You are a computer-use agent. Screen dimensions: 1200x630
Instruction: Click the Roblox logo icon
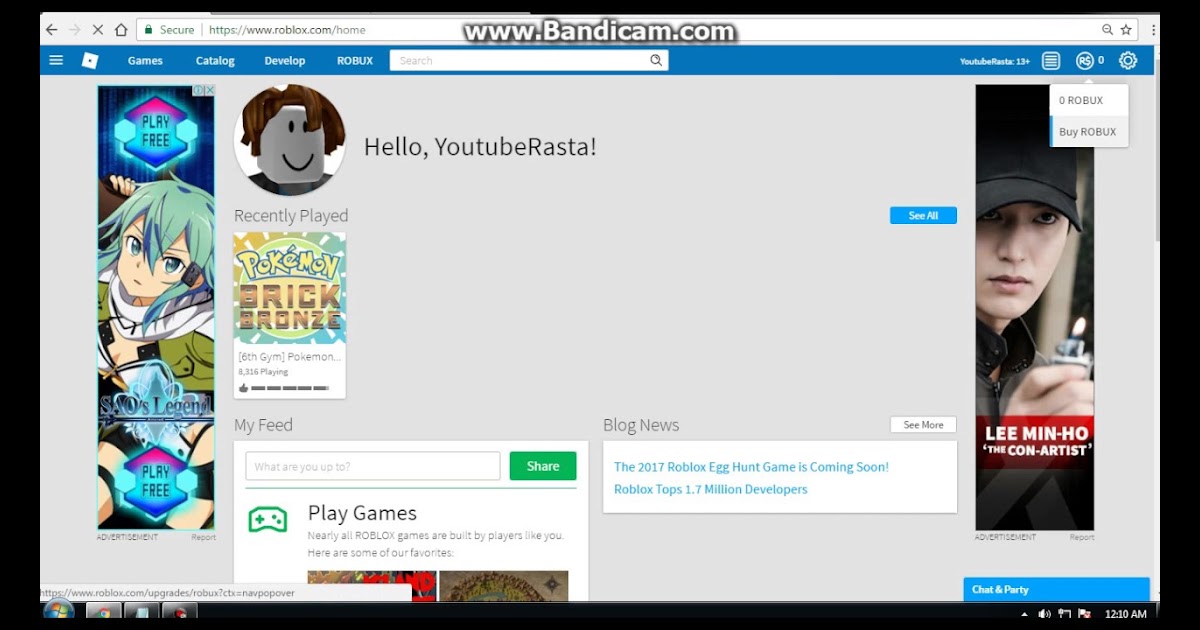coord(90,61)
